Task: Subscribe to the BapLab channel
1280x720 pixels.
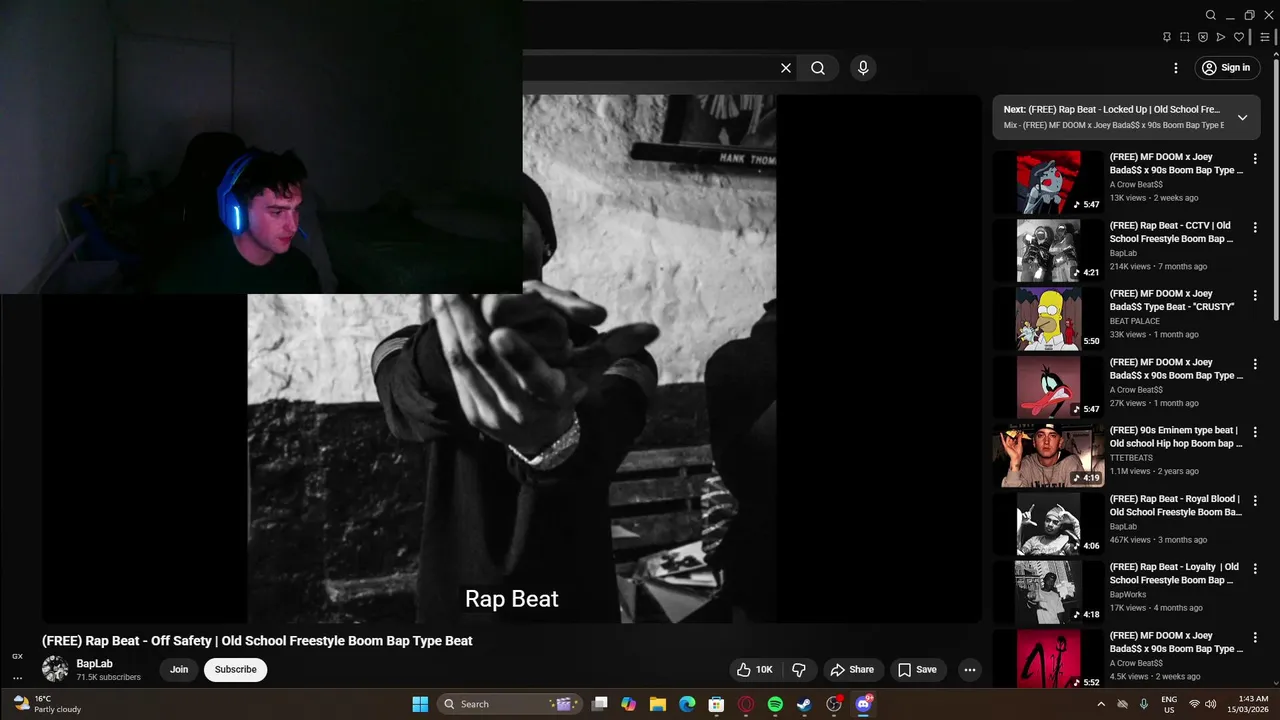Action: click(x=236, y=670)
